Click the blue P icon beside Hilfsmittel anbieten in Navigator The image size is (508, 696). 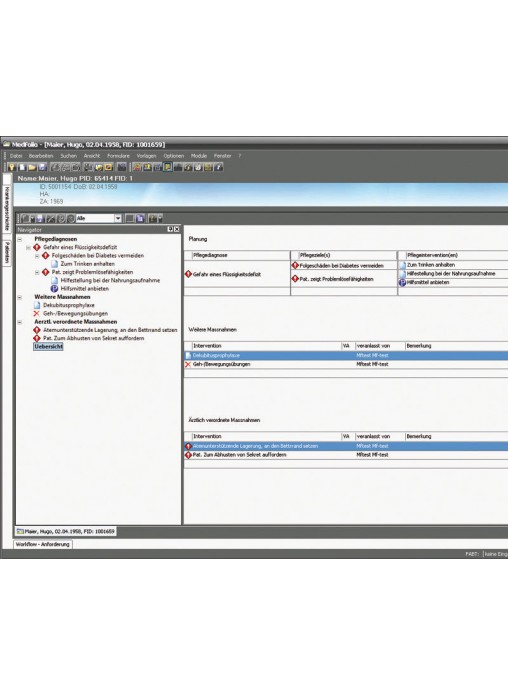[x=54, y=289]
